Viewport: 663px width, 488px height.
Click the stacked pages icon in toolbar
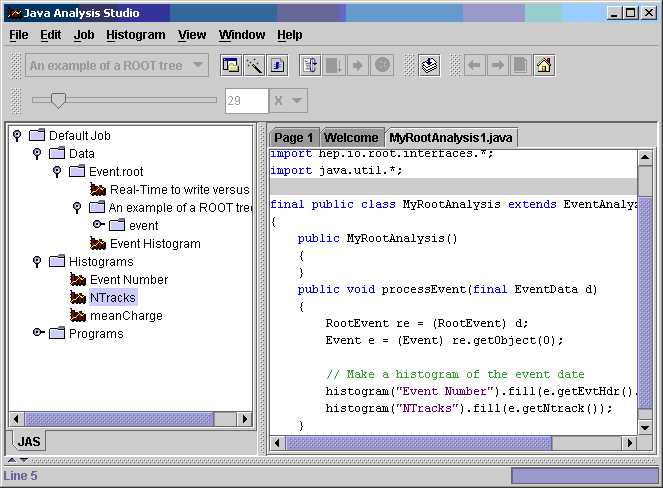[429, 66]
